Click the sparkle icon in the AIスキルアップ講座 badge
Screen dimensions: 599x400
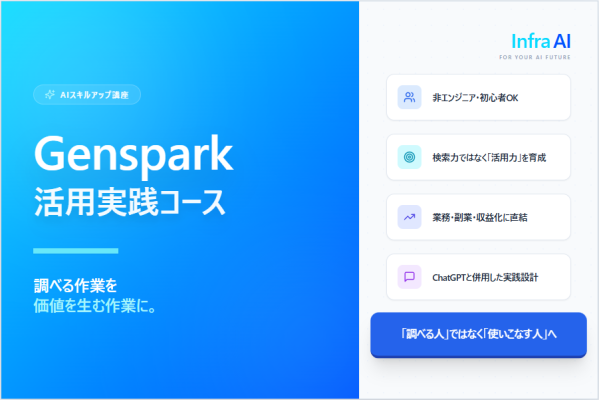tap(50, 95)
